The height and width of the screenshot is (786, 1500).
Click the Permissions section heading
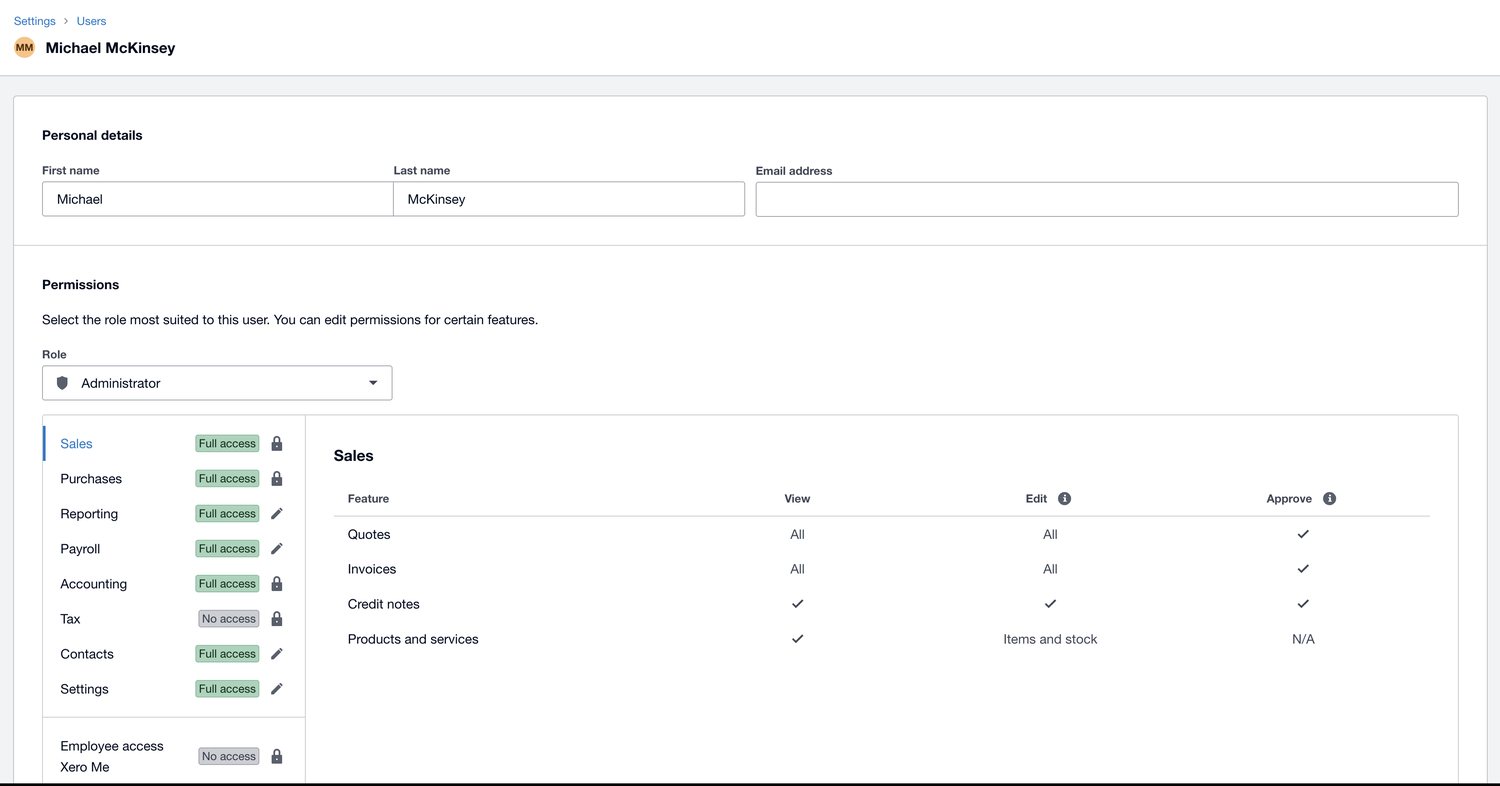click(80, 285)
